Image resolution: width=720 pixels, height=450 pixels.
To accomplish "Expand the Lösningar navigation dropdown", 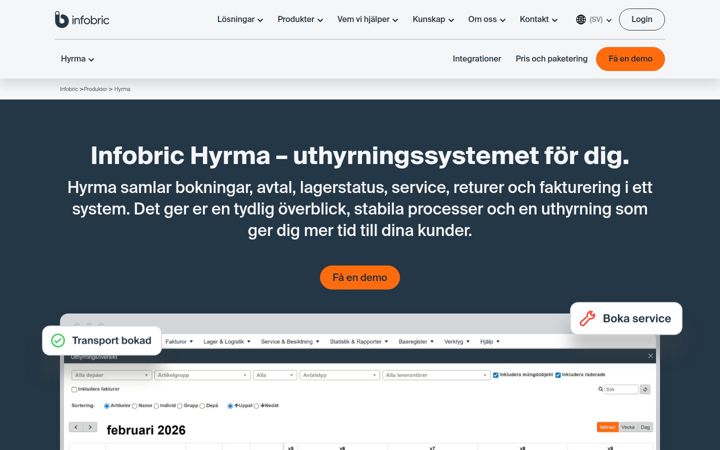I will tap(240, 19).
